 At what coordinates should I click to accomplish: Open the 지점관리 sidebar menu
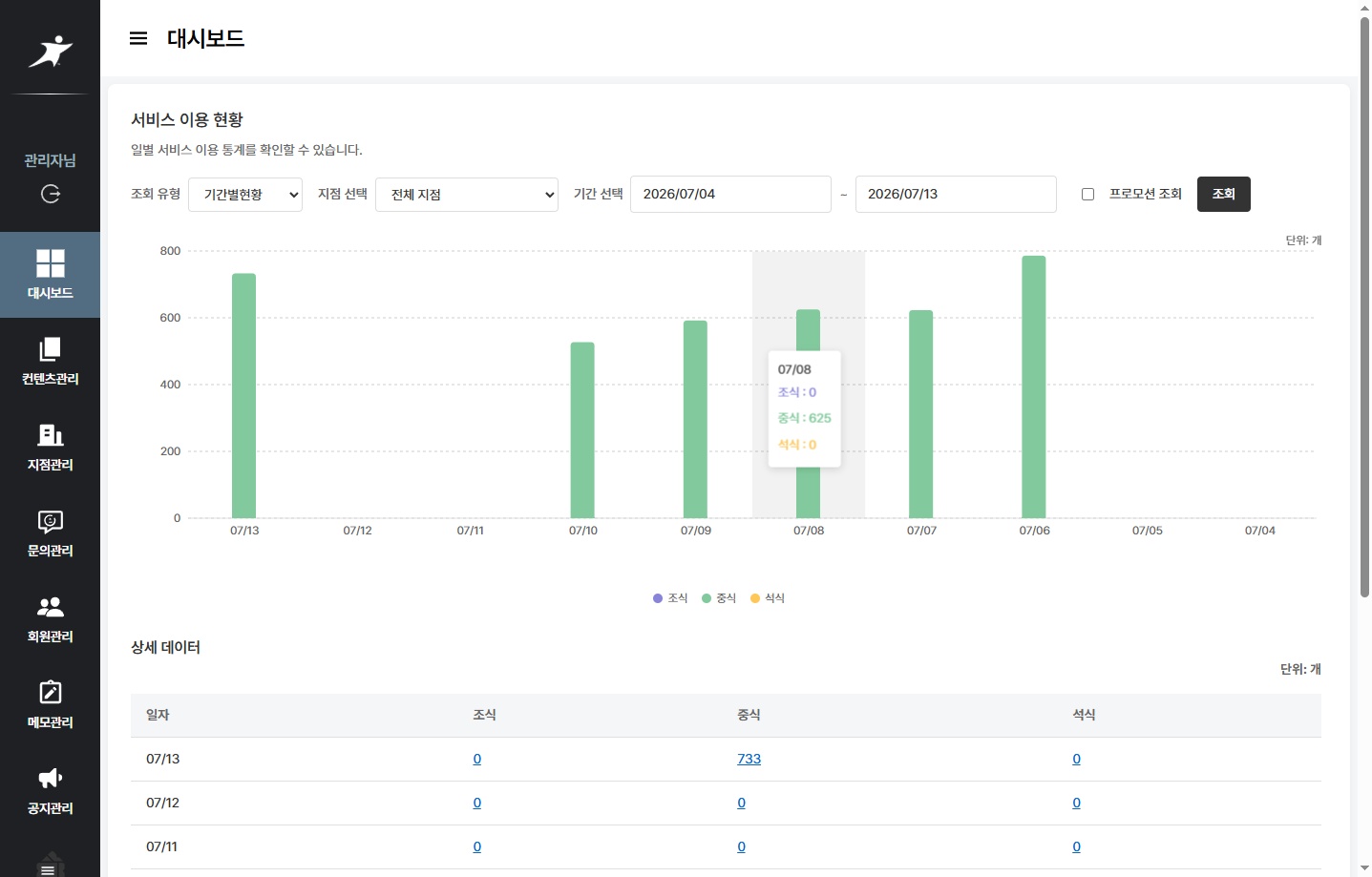[x=50, y=447]
